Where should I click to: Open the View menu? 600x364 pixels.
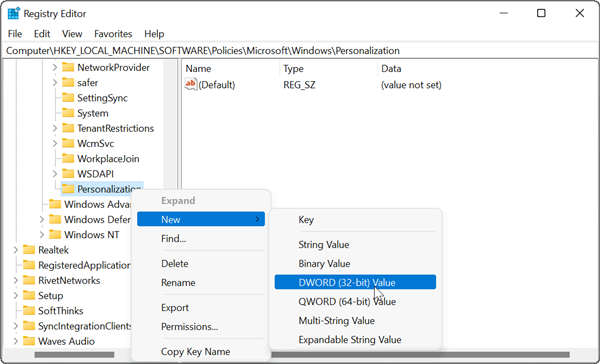pyautogui.click(x=72, y=34)
